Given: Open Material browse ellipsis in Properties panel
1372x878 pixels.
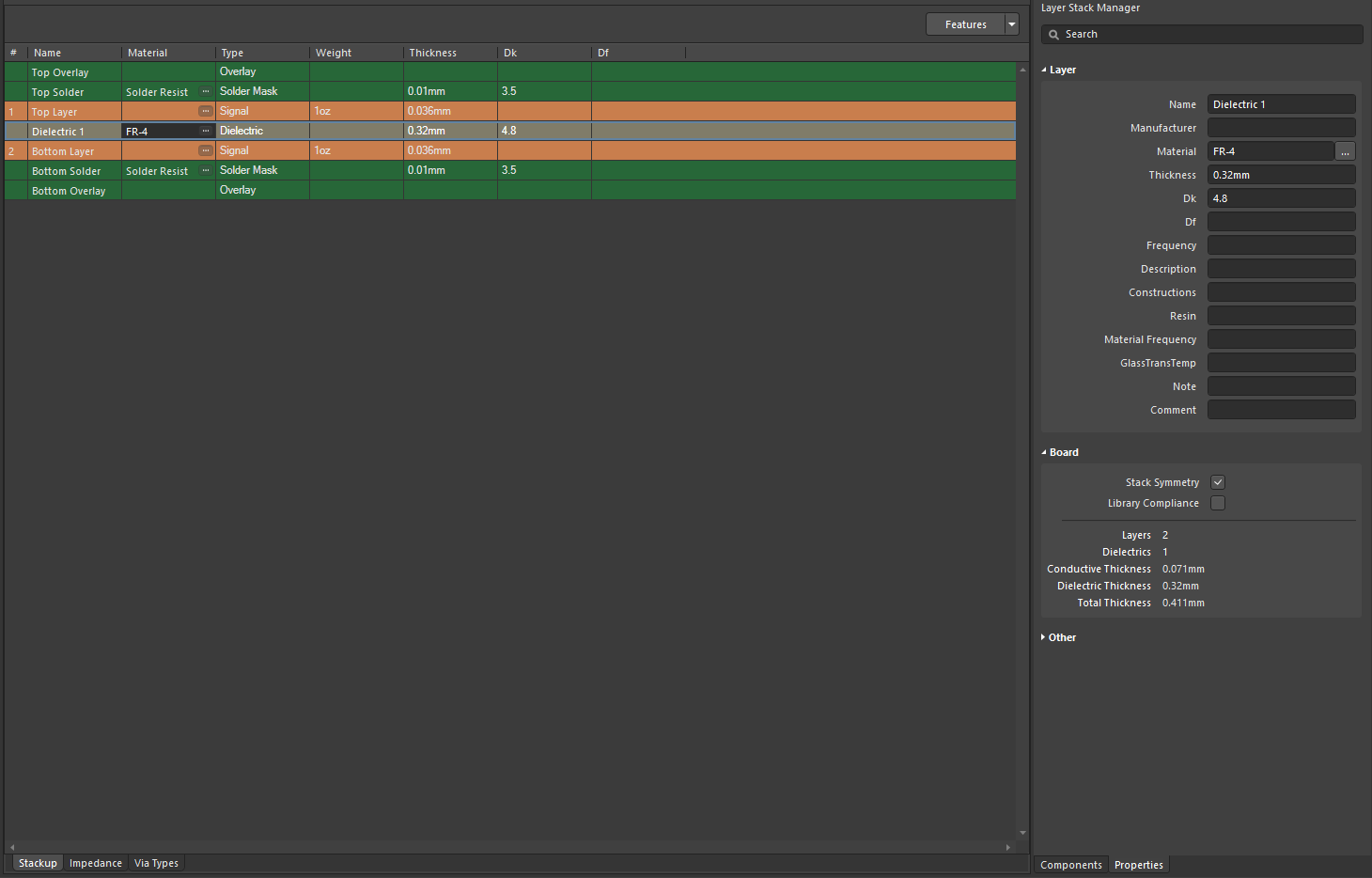Looking at the screenshot, I should 1345,150.
